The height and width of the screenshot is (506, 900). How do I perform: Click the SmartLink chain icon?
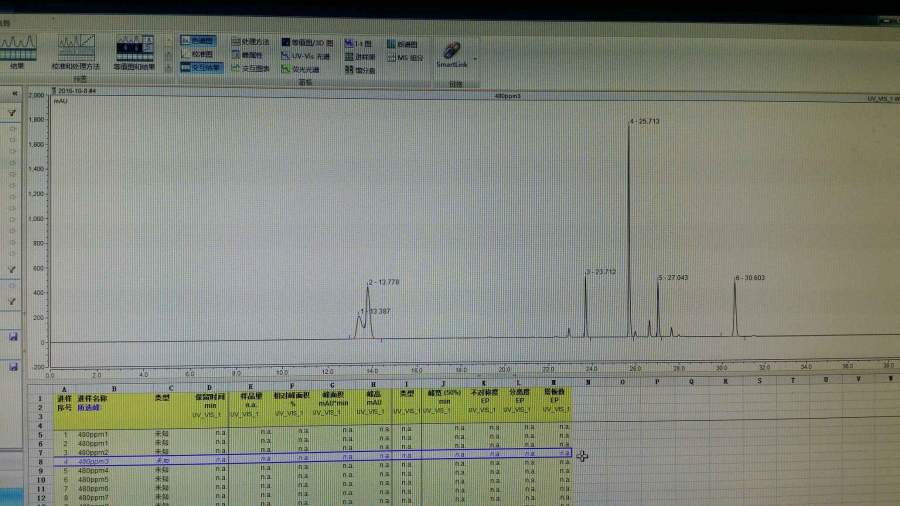(x=452, y=50)
